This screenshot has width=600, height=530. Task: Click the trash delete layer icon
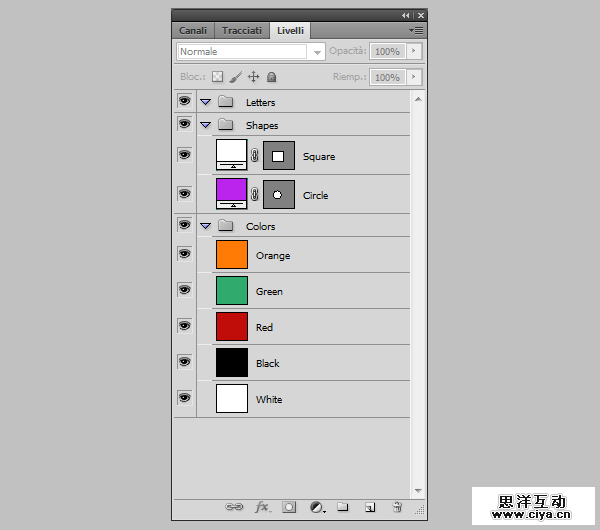tap(396, 507)
